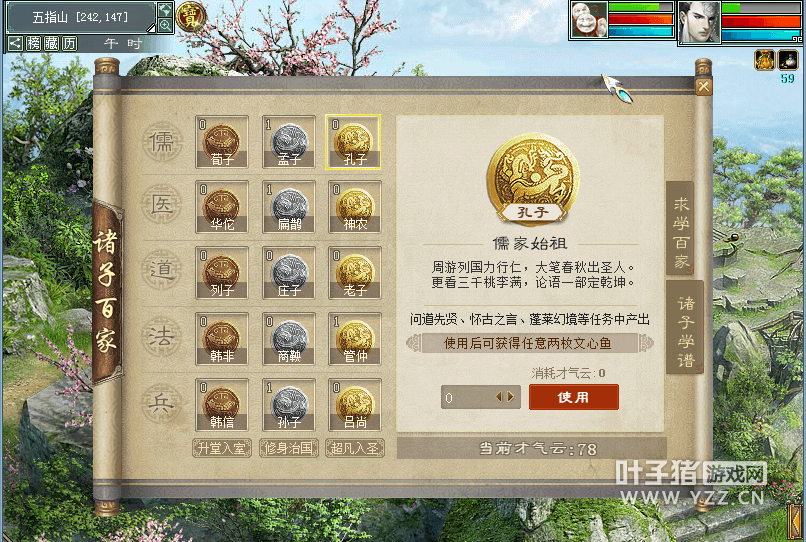This screenshot has height=542, width=806.
Task: Click the red 使用 button
Action: point(574,397)
